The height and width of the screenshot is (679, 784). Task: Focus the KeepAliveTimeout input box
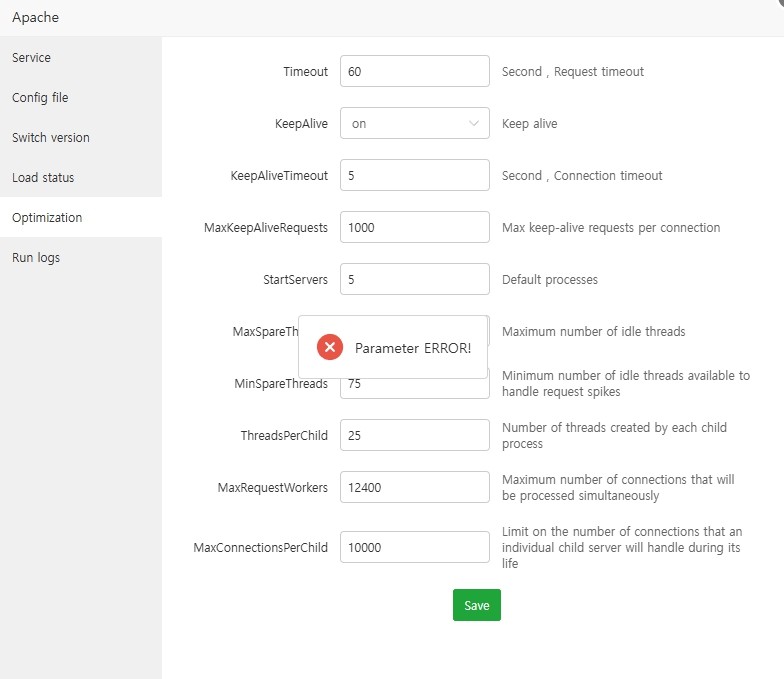414,176
